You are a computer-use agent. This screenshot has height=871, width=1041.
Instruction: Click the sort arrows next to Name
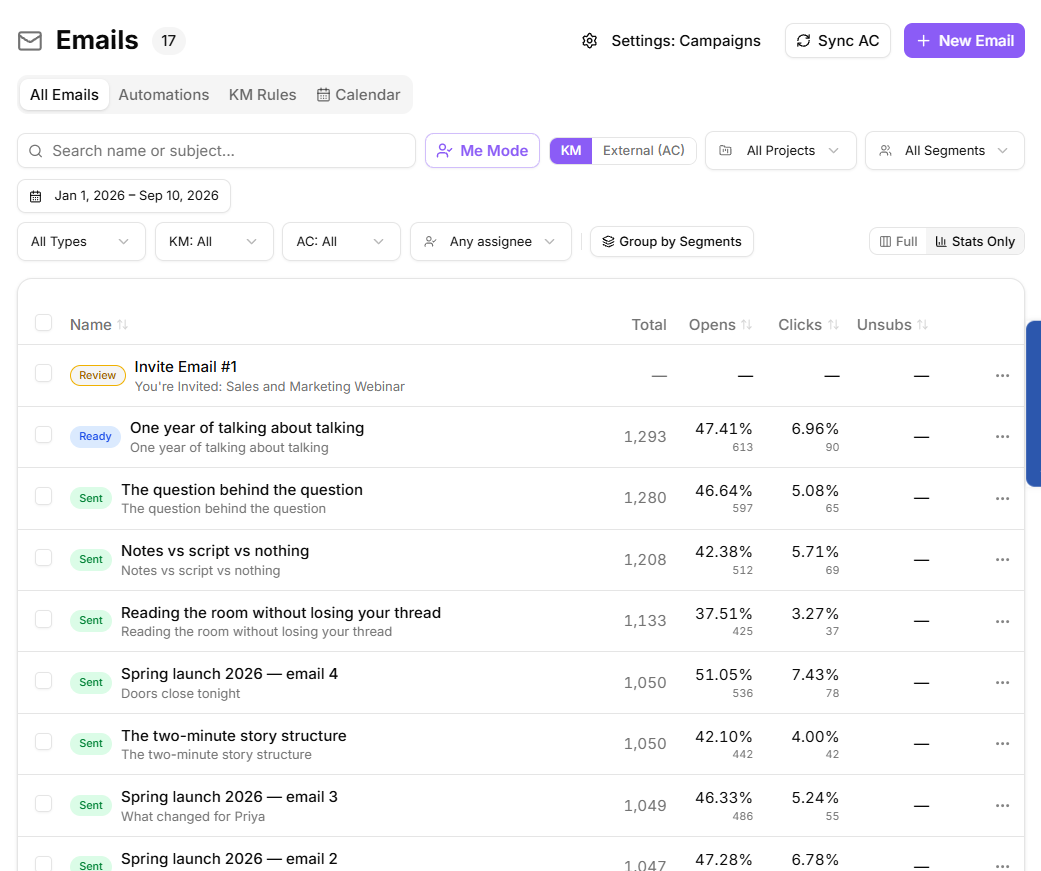point(122,325)
